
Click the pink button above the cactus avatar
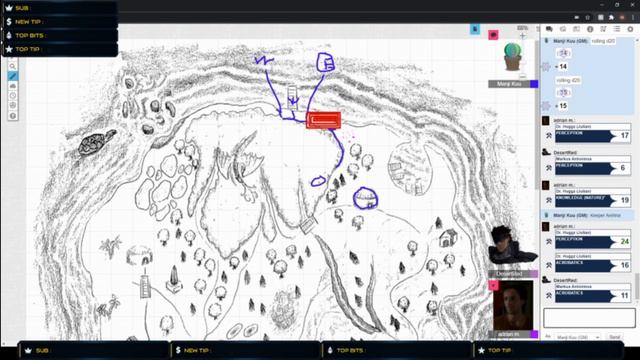493,35
